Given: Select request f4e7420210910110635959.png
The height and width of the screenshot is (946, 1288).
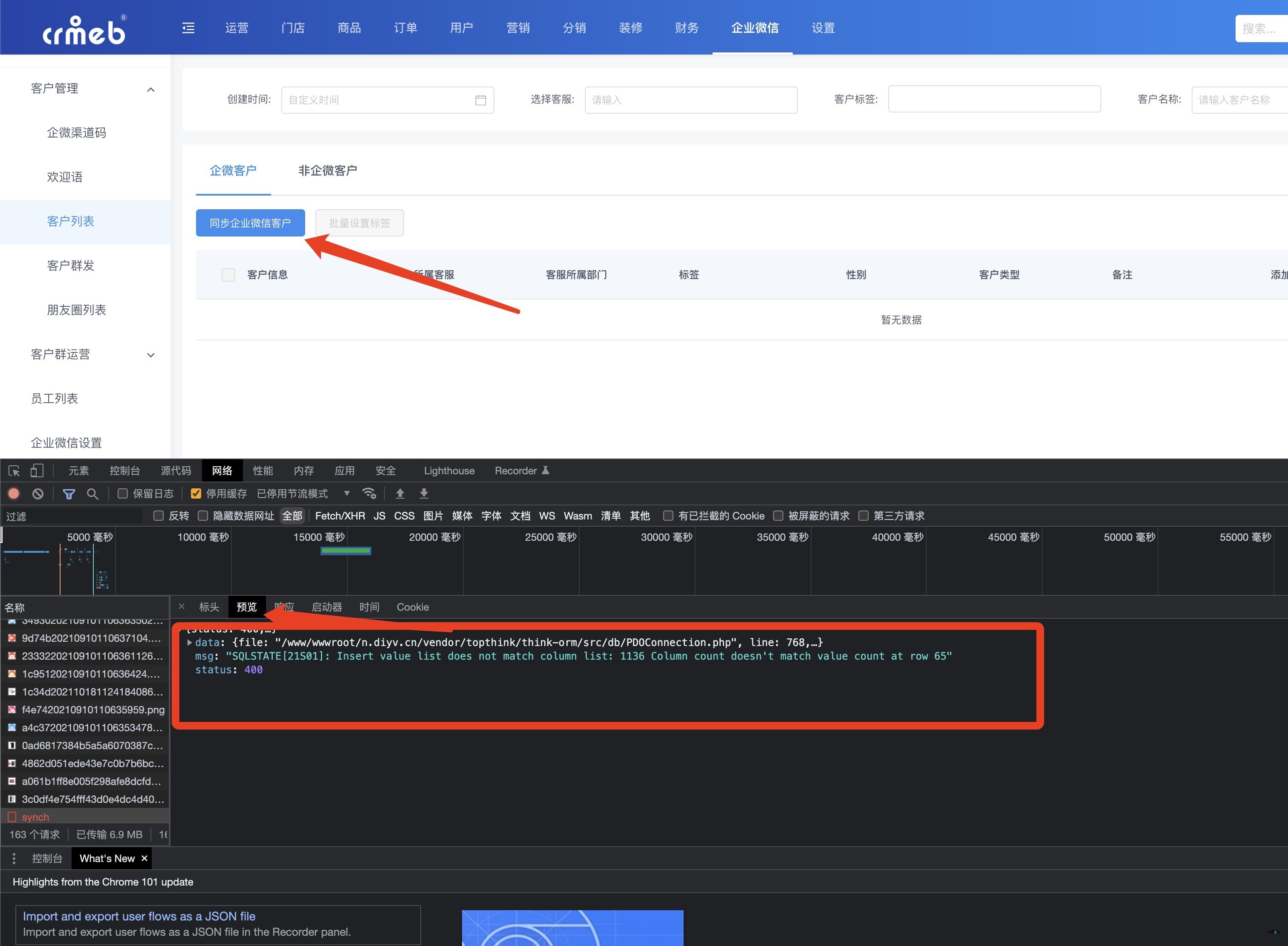Looking at the screenshot, I should (x=85, y=710).
